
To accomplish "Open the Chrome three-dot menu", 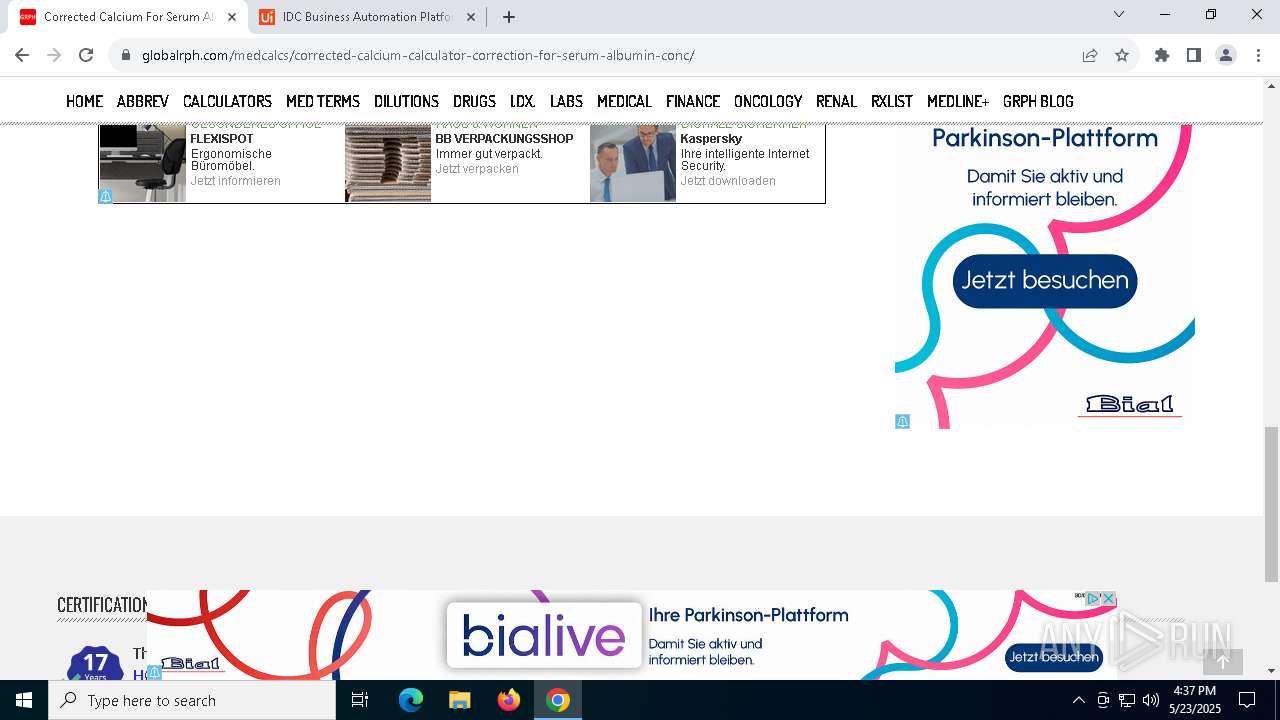I will (x=1258, y=55).
